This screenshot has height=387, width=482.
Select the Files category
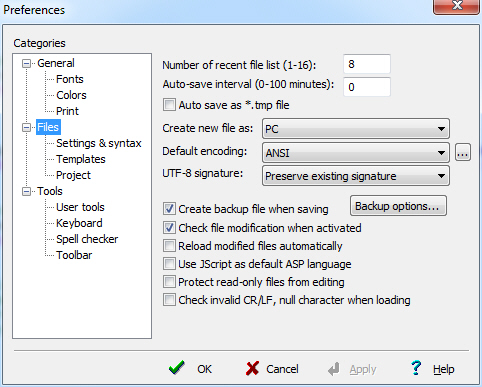click(48, 127)
